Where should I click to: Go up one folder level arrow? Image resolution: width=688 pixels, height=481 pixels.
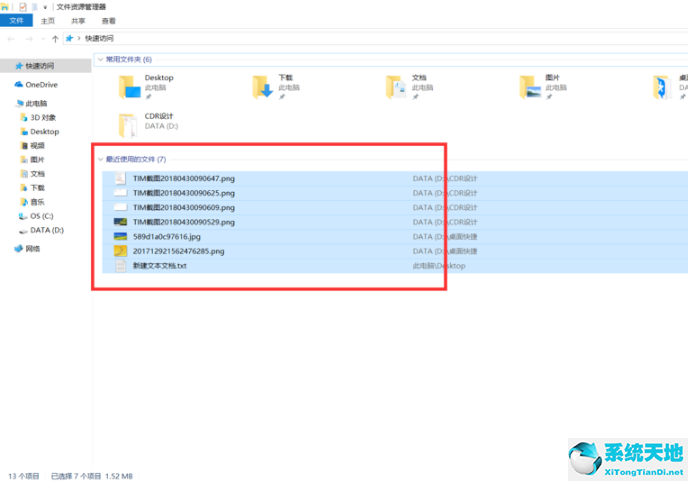click(x=55, y=39)
